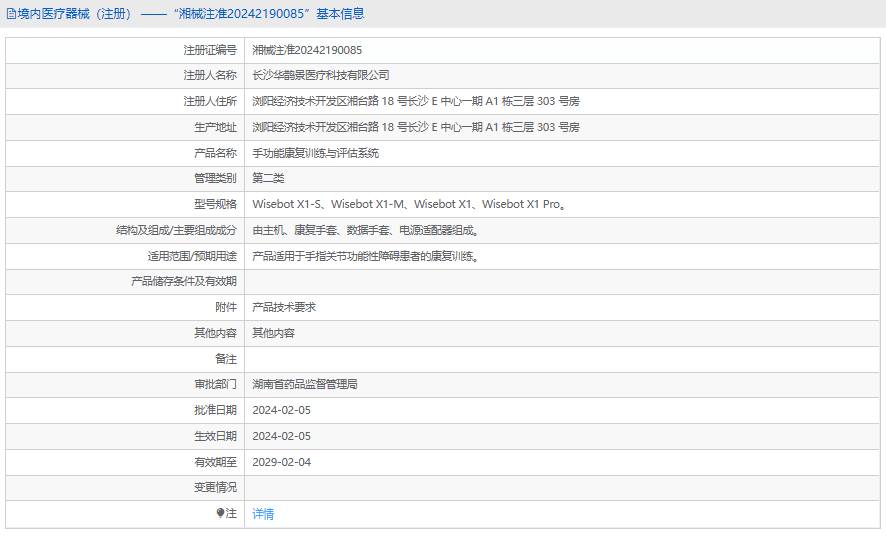The image size is (886, 536).
Task: Click the document icon in the page header
Action: coord(11,14)
